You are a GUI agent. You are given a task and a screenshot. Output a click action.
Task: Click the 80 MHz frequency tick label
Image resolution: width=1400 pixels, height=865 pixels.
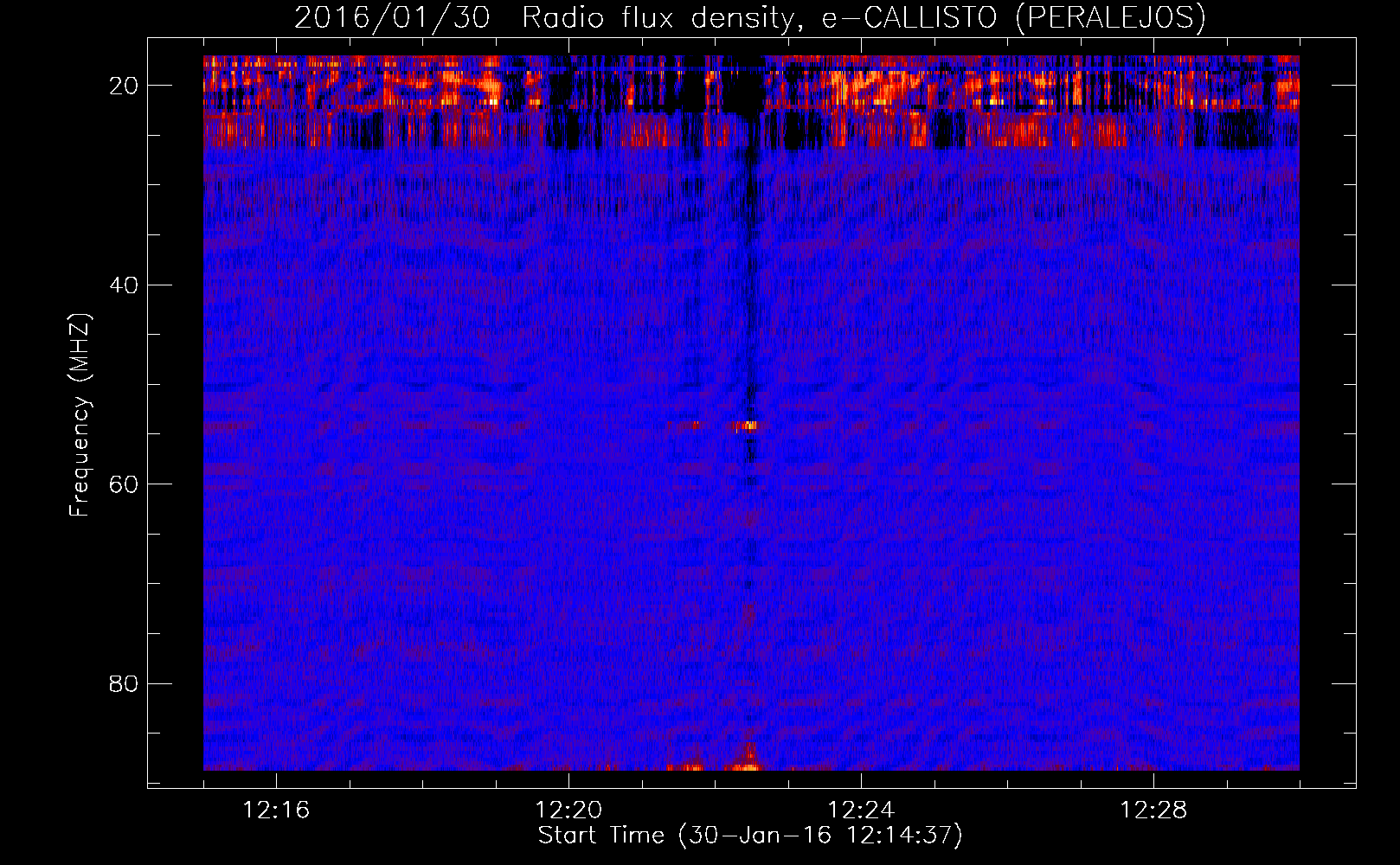(125, 684)
